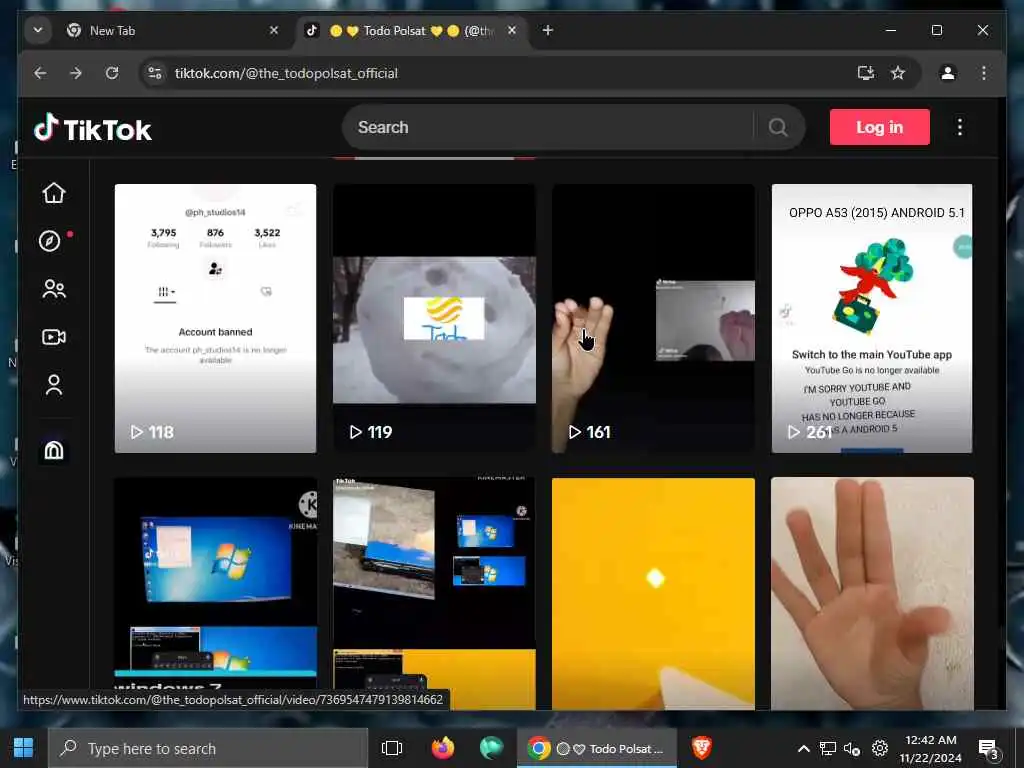Open the notification center icon
1024x768 pixels.
pos(987,748)
